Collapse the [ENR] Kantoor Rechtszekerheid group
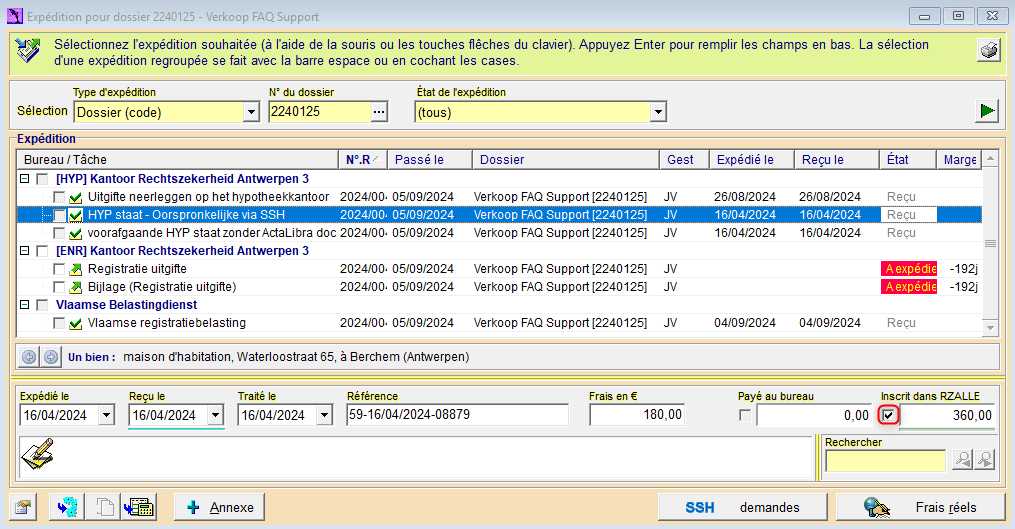This screenshot has height=529, width=1015. [x=25, y=251]
